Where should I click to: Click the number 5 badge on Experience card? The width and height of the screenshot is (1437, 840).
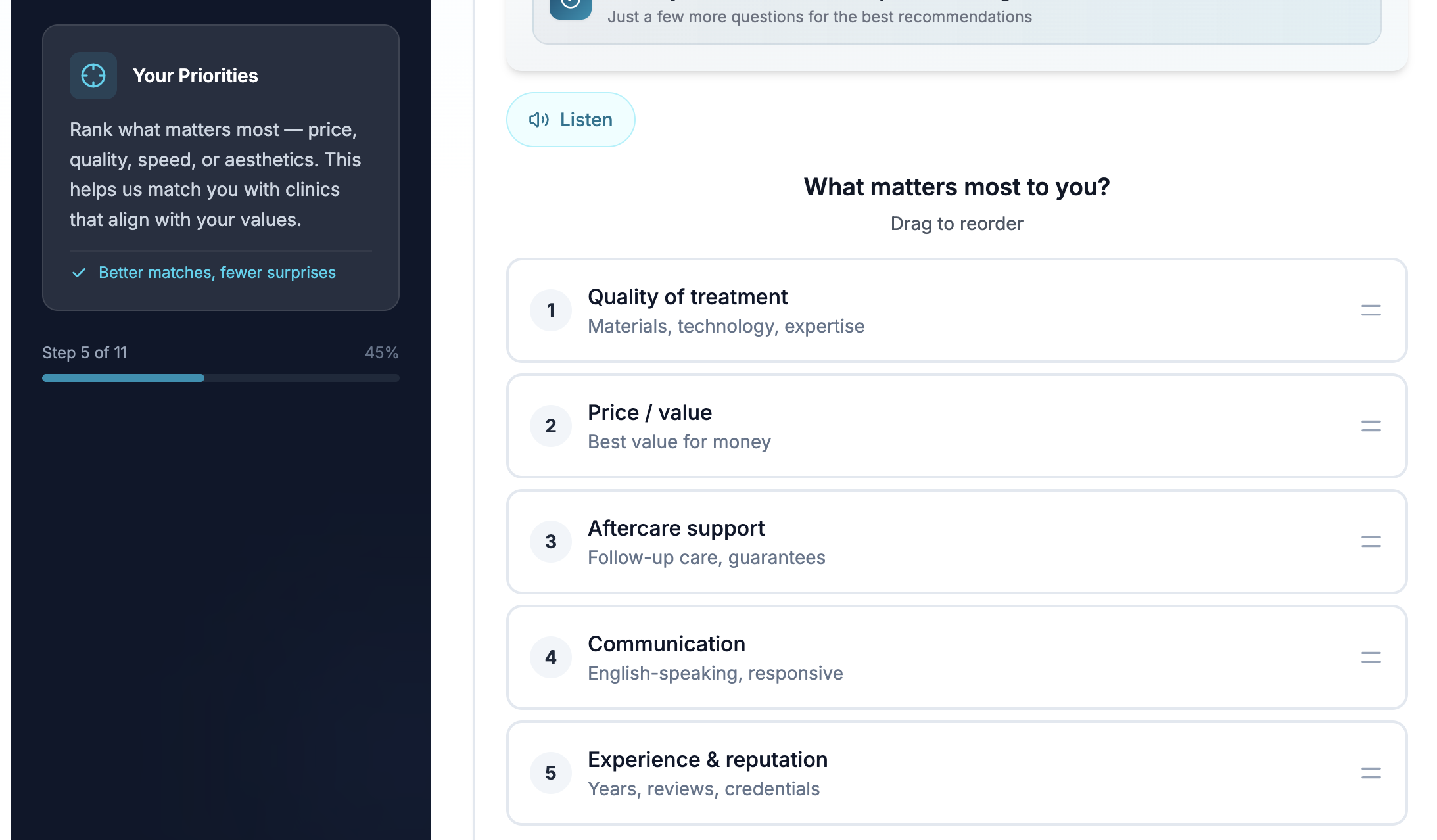[x=551, y=773]
